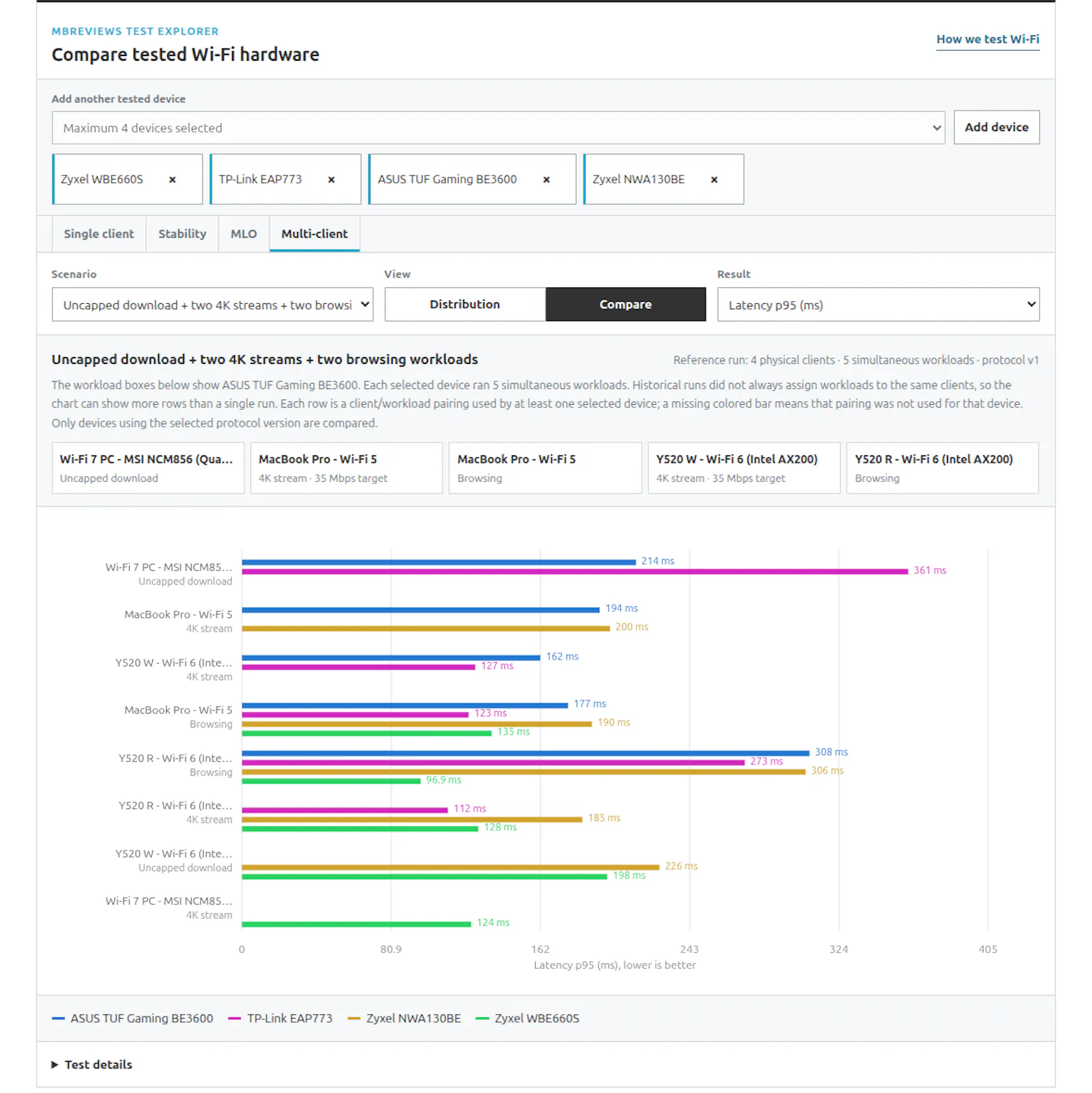The width and height of the screenshot is (1092, 1093).
Task: Click the Add device button
Action: click(x=996, y=127)
